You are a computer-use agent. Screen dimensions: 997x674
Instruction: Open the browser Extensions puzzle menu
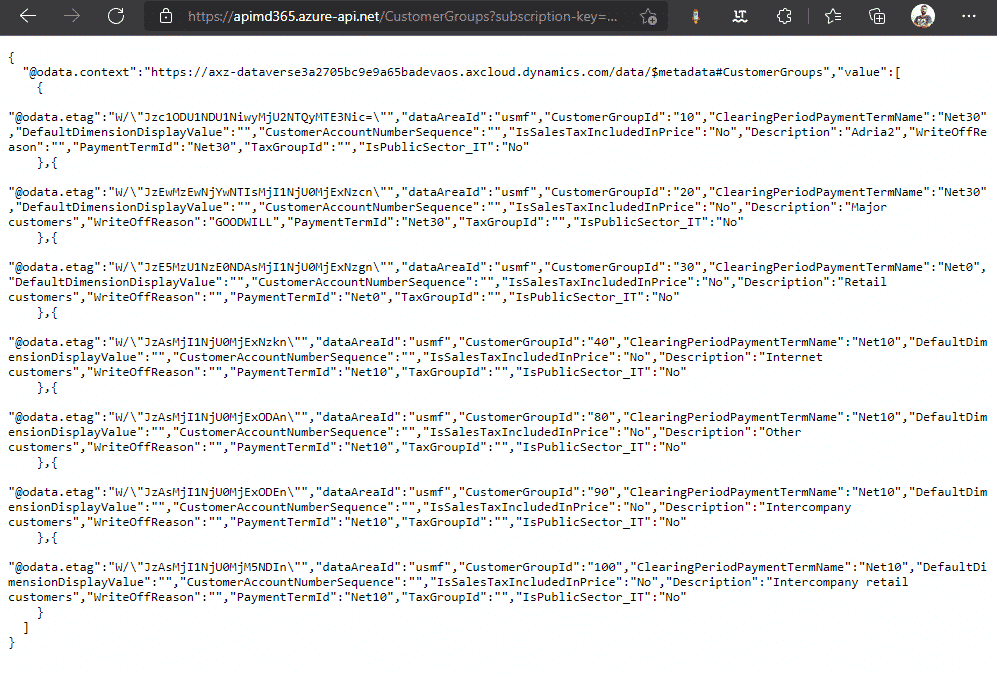(784, 16)
